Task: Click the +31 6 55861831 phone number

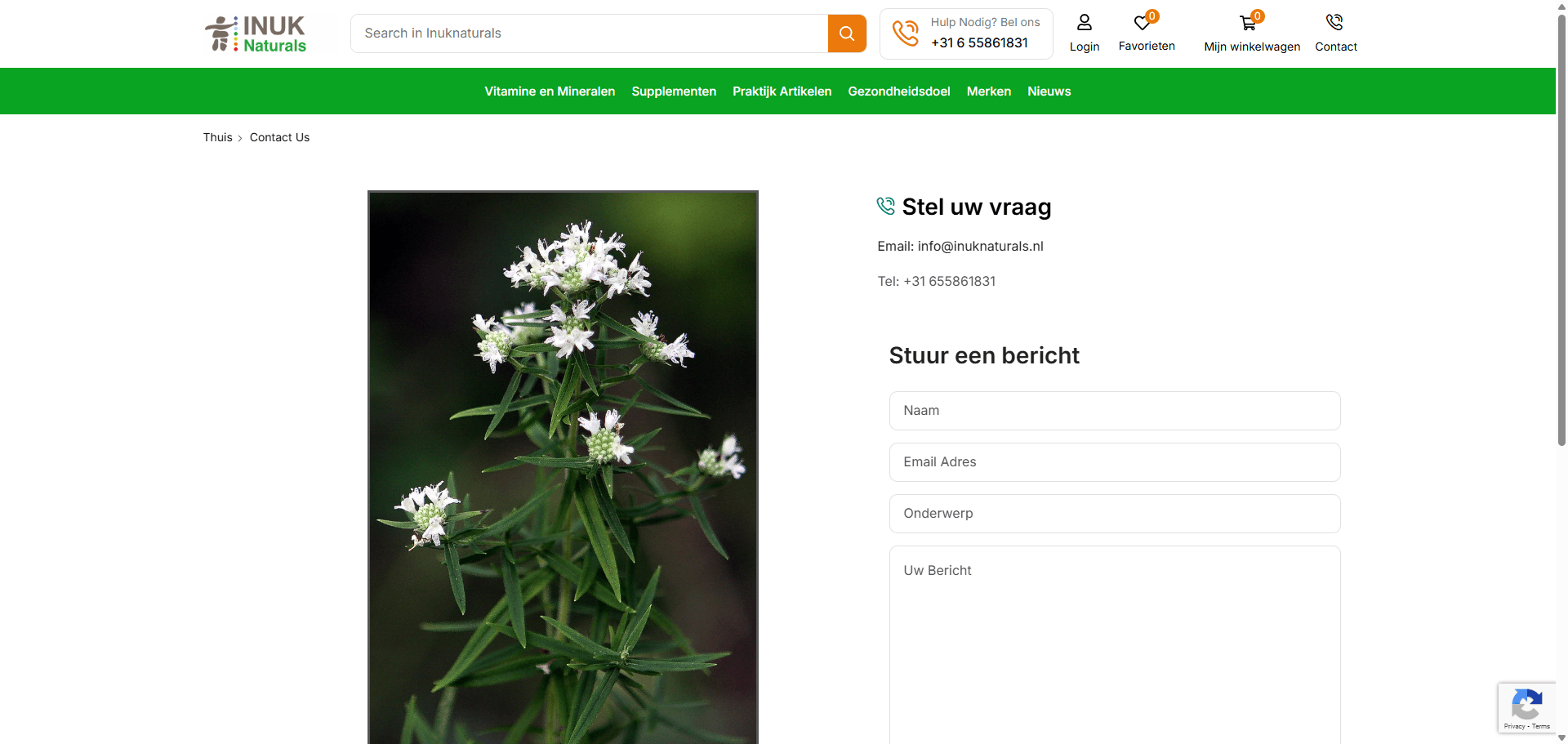Action: tap(979, 42)
